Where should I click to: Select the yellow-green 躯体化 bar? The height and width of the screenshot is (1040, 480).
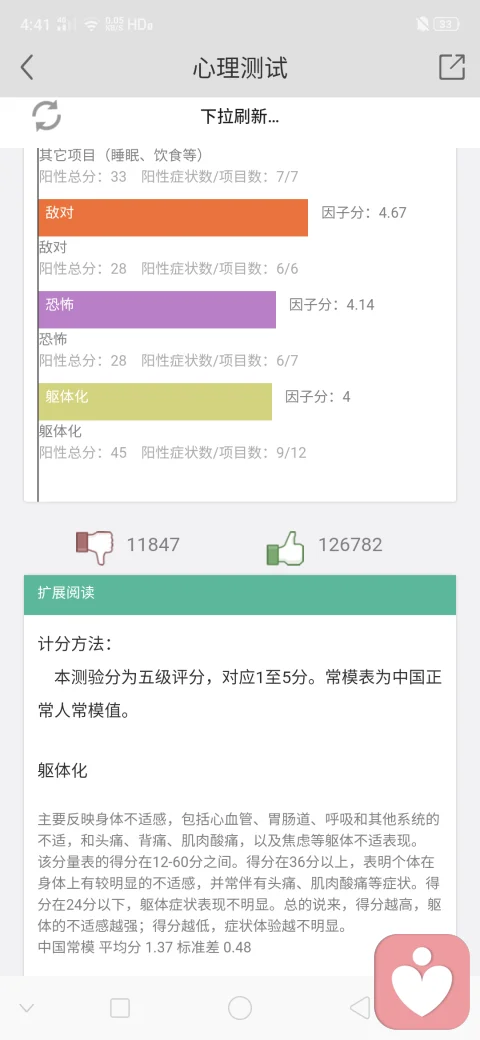tap(155, 401)
